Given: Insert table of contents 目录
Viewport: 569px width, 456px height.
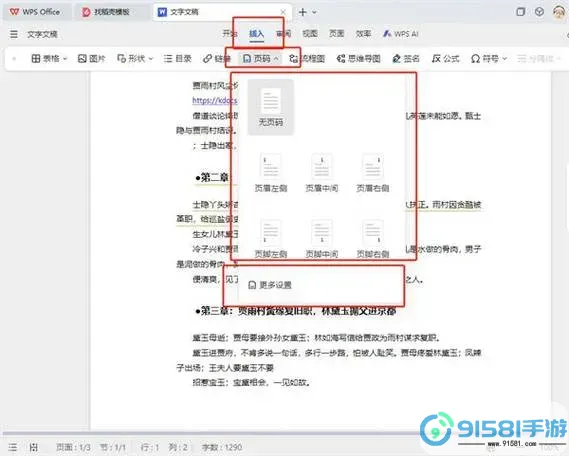Looking at the screenshot, I should click(x=177, y=58).
